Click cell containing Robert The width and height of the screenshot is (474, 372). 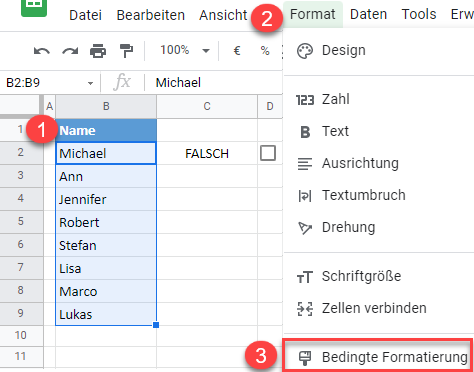point(106,222)
